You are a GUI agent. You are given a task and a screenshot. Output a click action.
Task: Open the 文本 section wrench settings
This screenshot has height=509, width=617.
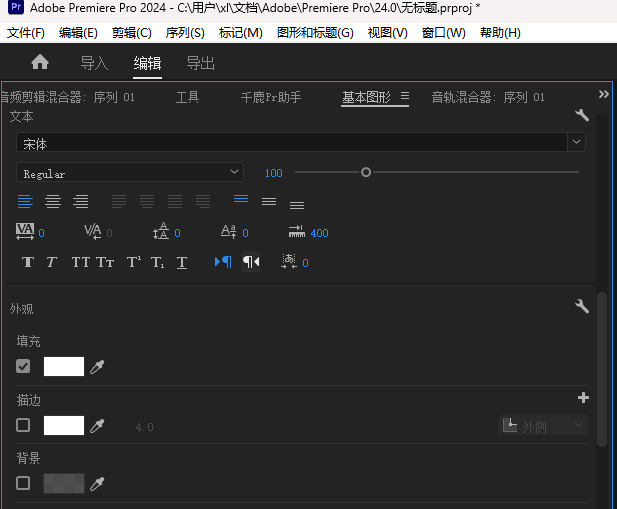click(582, 115)
